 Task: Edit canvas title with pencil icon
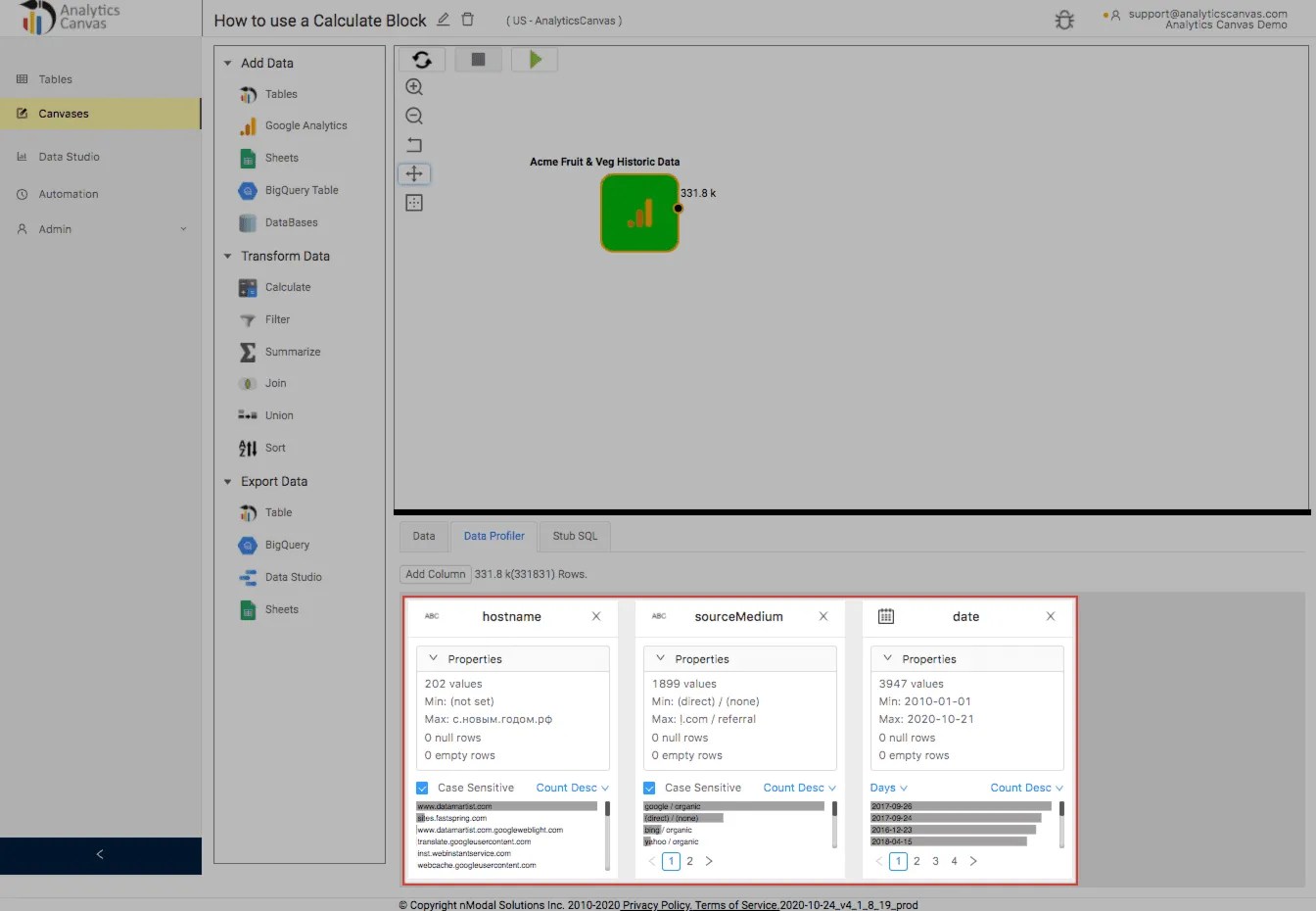[444, 20]
